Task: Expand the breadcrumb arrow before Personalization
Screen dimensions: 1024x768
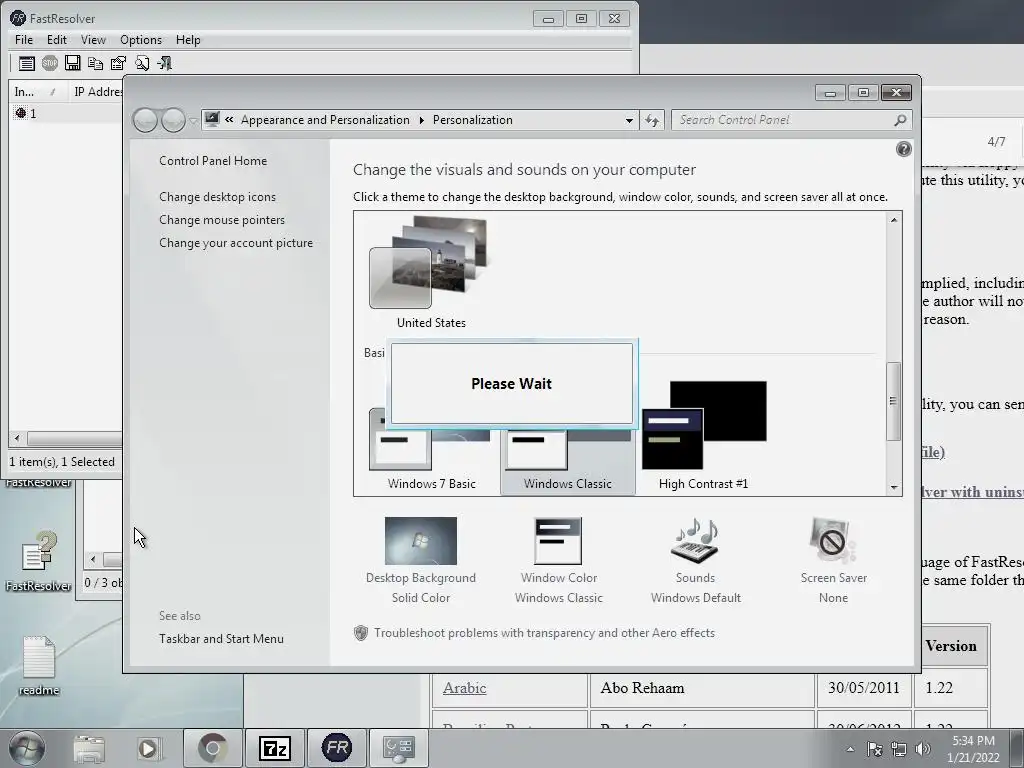Action: (421, 120)
